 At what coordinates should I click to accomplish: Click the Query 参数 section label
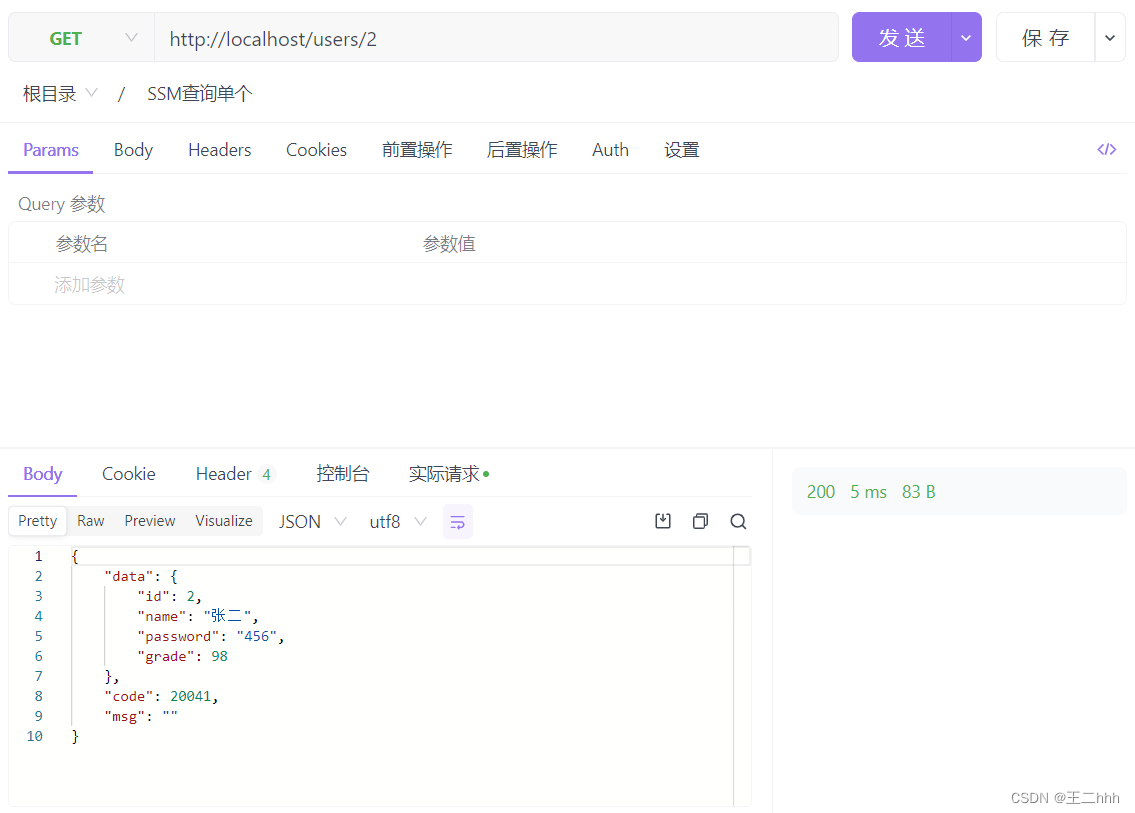click(x=62, y=204)
